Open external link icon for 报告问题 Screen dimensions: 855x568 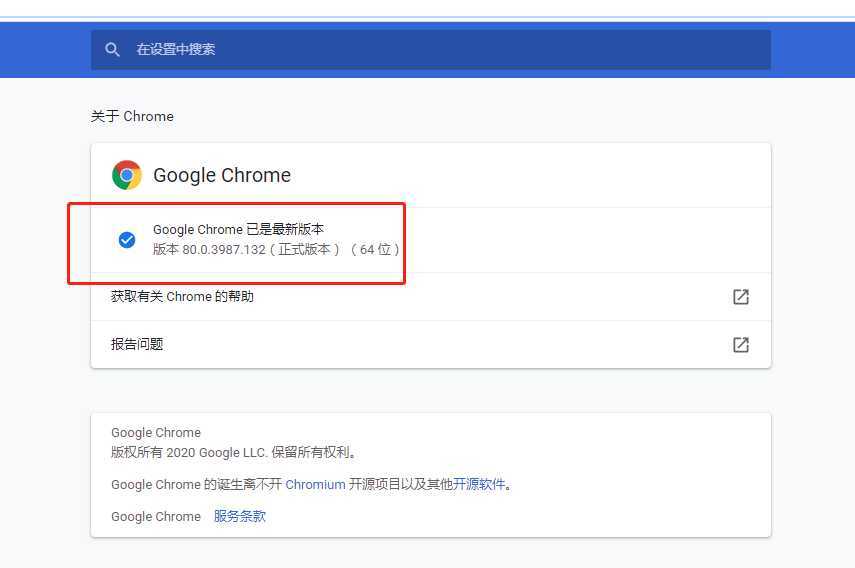[740, 345]
